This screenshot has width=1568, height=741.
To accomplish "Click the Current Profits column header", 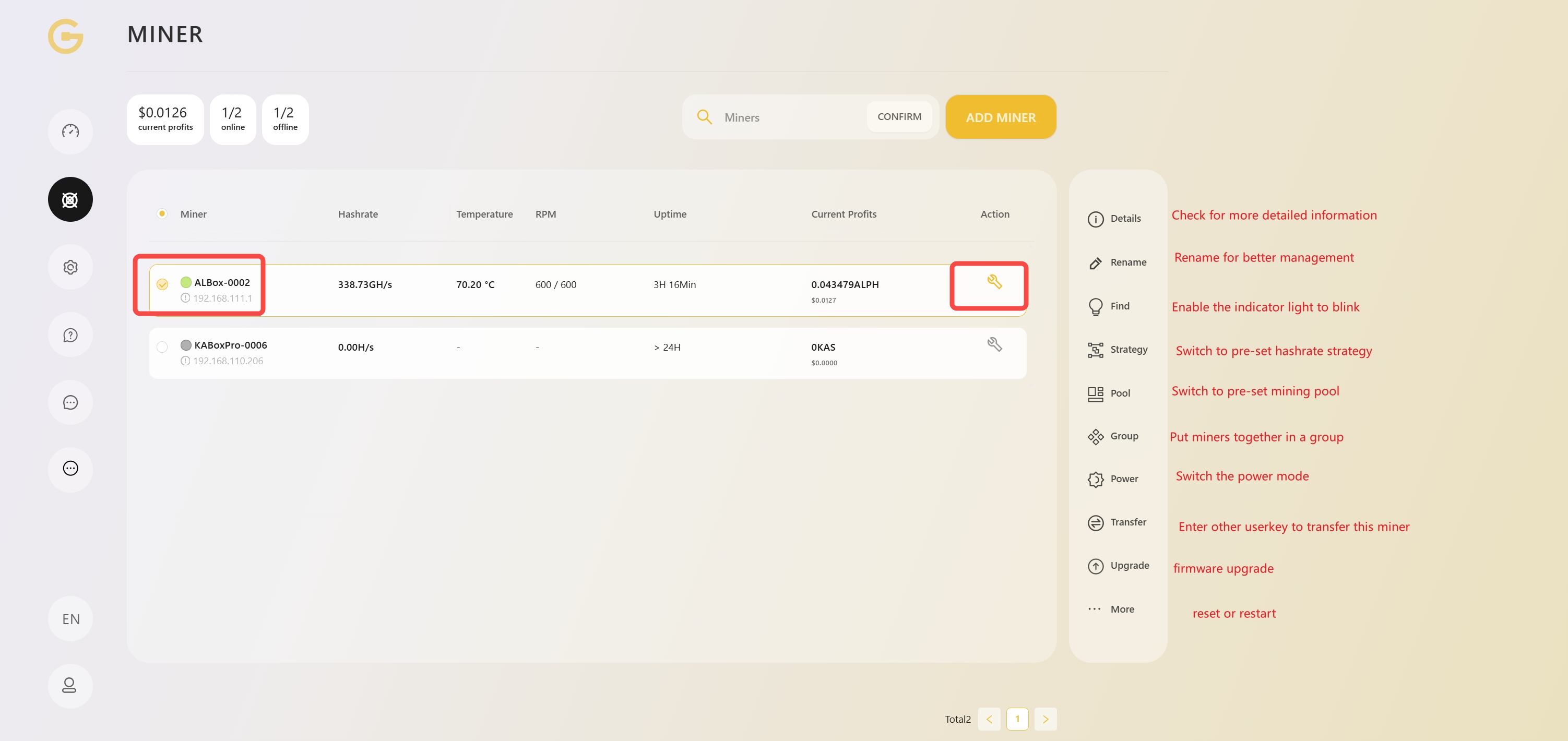I will pos(844,214).
